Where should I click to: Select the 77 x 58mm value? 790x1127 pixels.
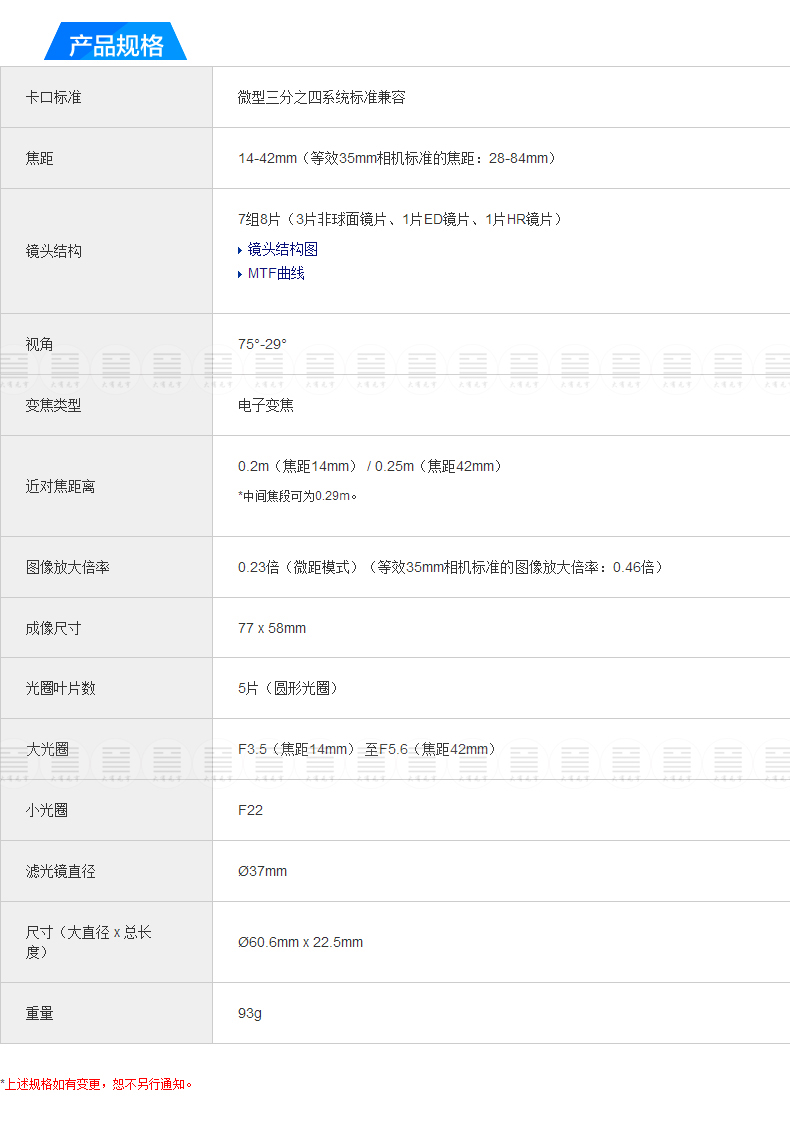click(x=272, y=628)
